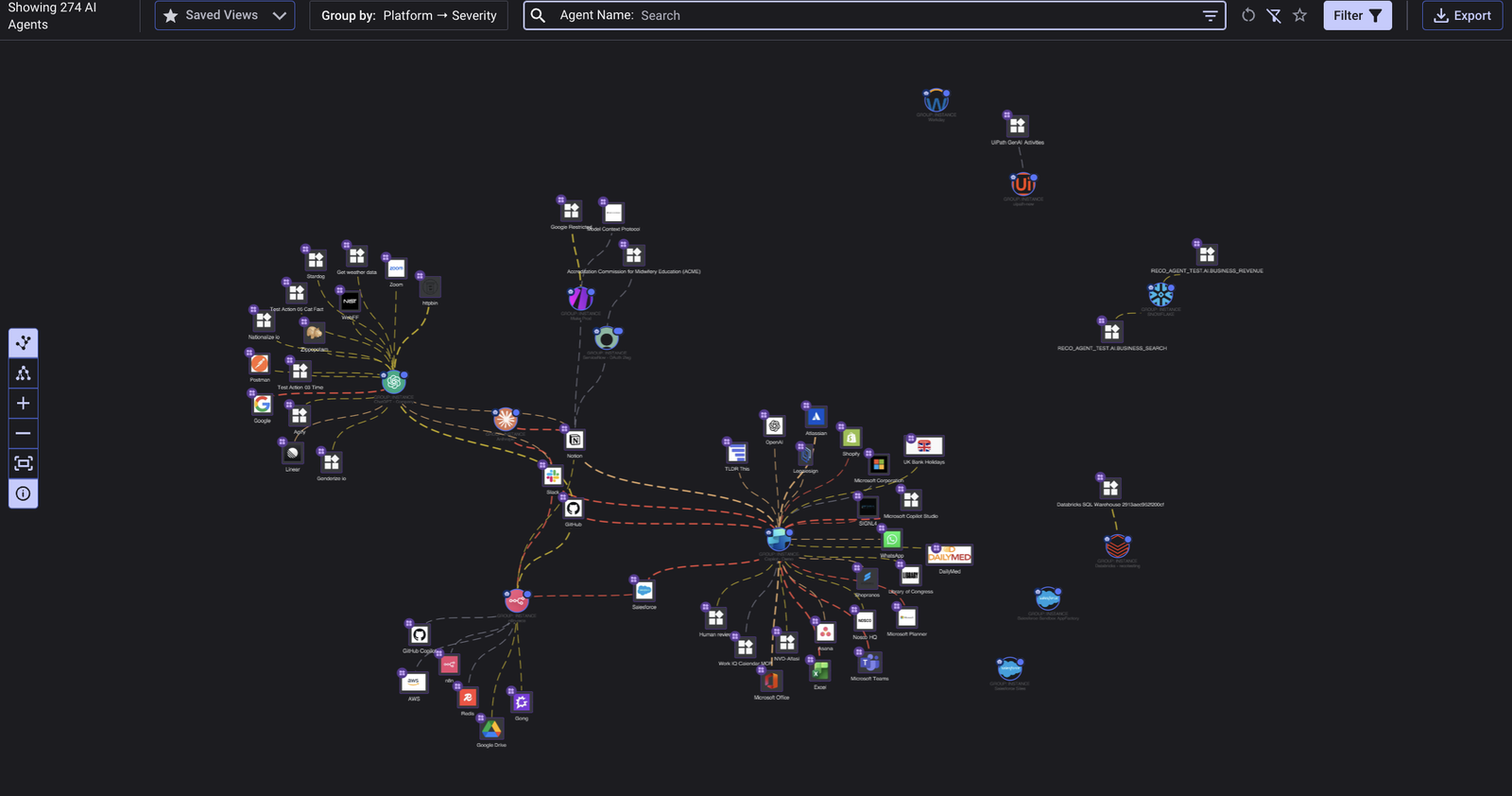Click the Redis node
1512x796 pixels.
pos(468,698)
